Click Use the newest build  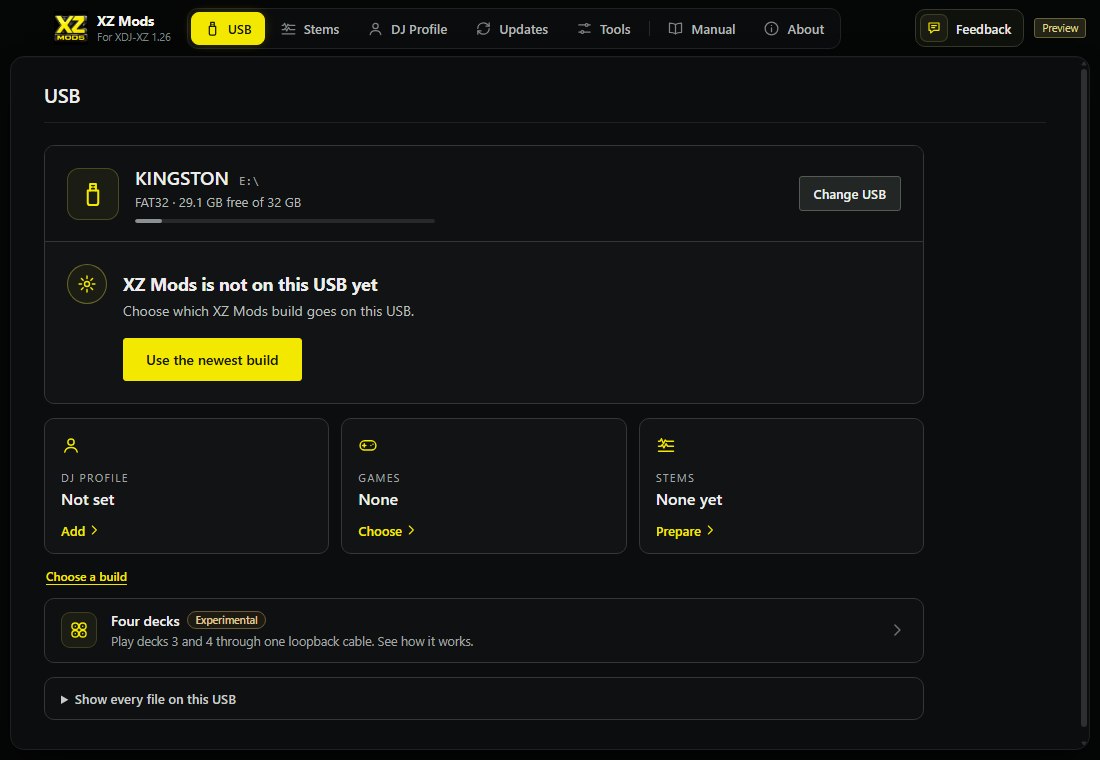(212, 359)
